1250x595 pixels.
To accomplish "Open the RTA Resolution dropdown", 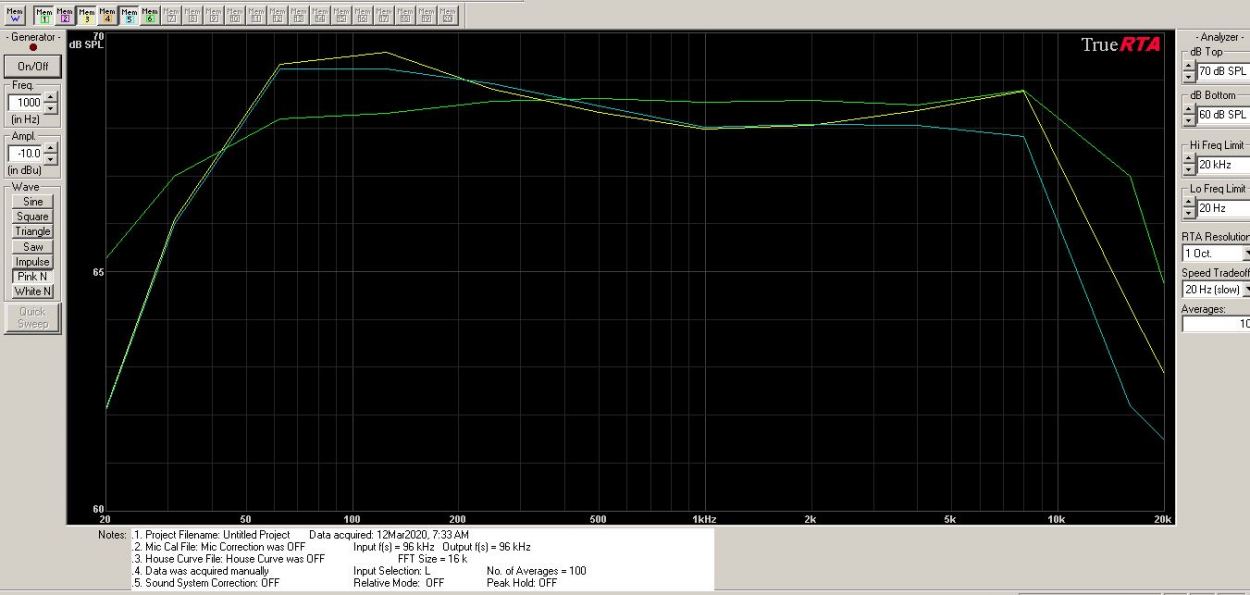I will (x=1246, y=253).
